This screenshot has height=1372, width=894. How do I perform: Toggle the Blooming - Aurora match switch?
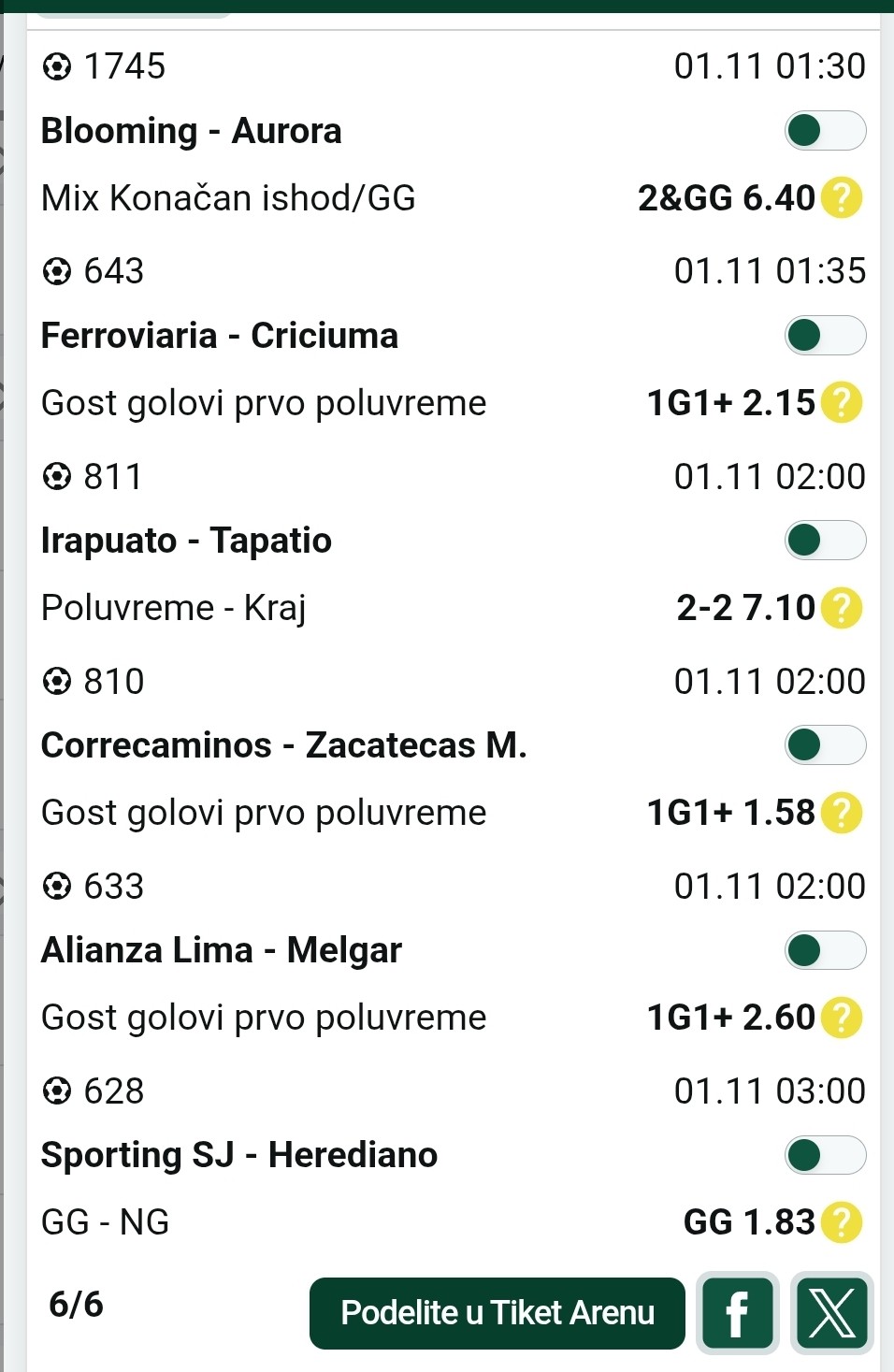pyautogui.click(x=825, y=131)
